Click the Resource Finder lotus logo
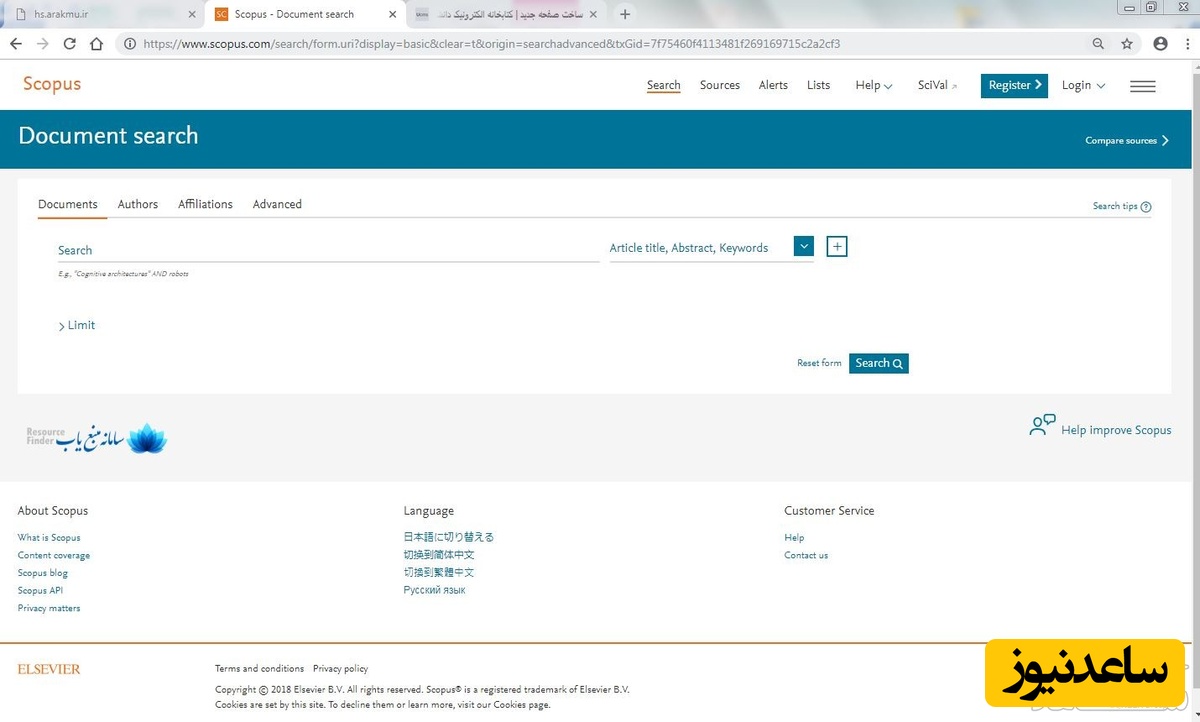Screen dimensions: 1200x722 (x=147, y=438)
